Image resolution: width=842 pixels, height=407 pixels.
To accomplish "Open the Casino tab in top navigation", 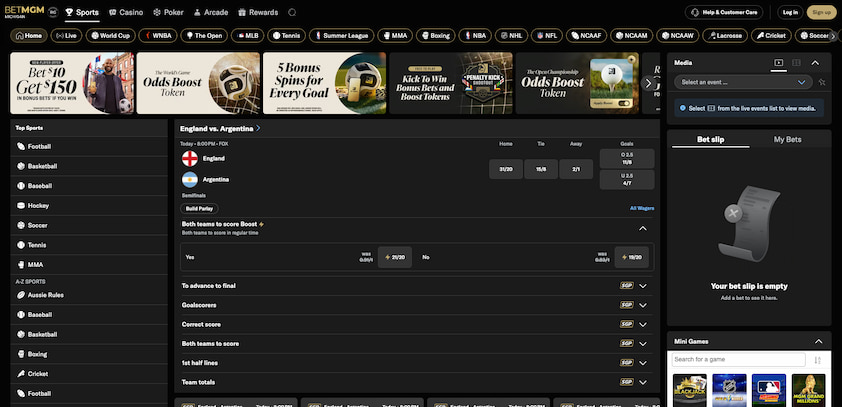I will click(x=126, y=12).
